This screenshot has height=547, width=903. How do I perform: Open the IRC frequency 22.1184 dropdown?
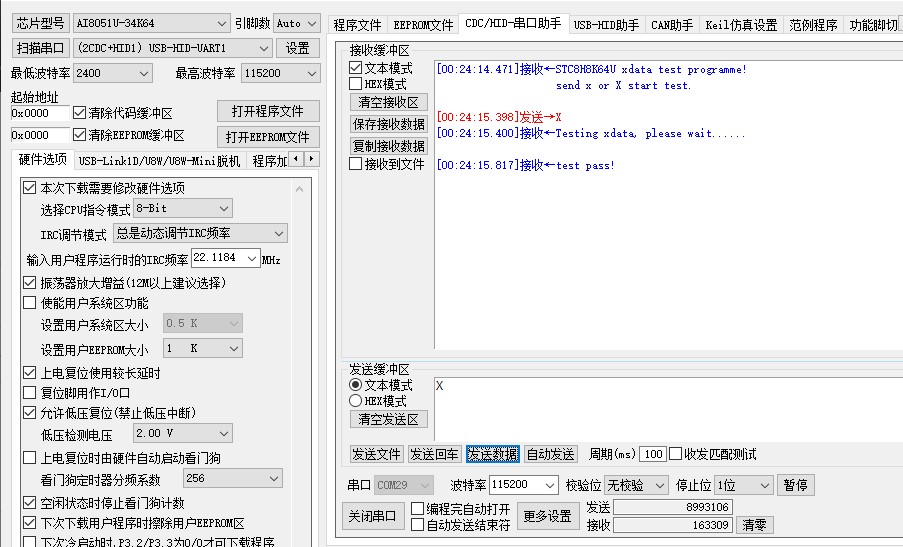pos(226,259)
